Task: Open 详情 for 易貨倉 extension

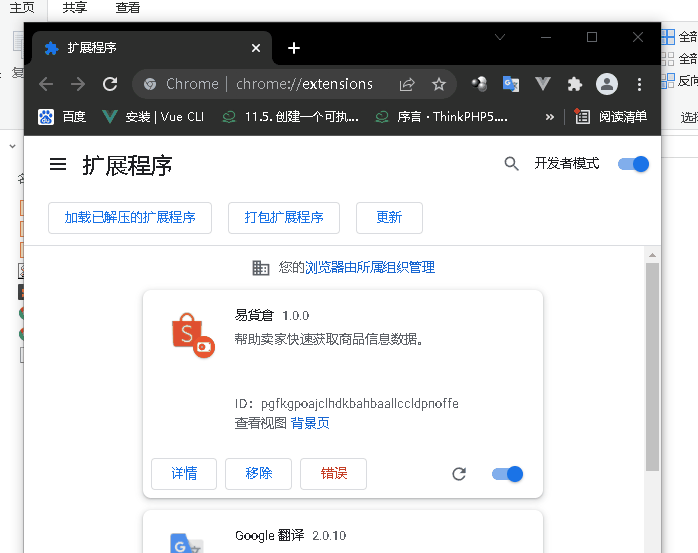Action: (x=184, y=474)
